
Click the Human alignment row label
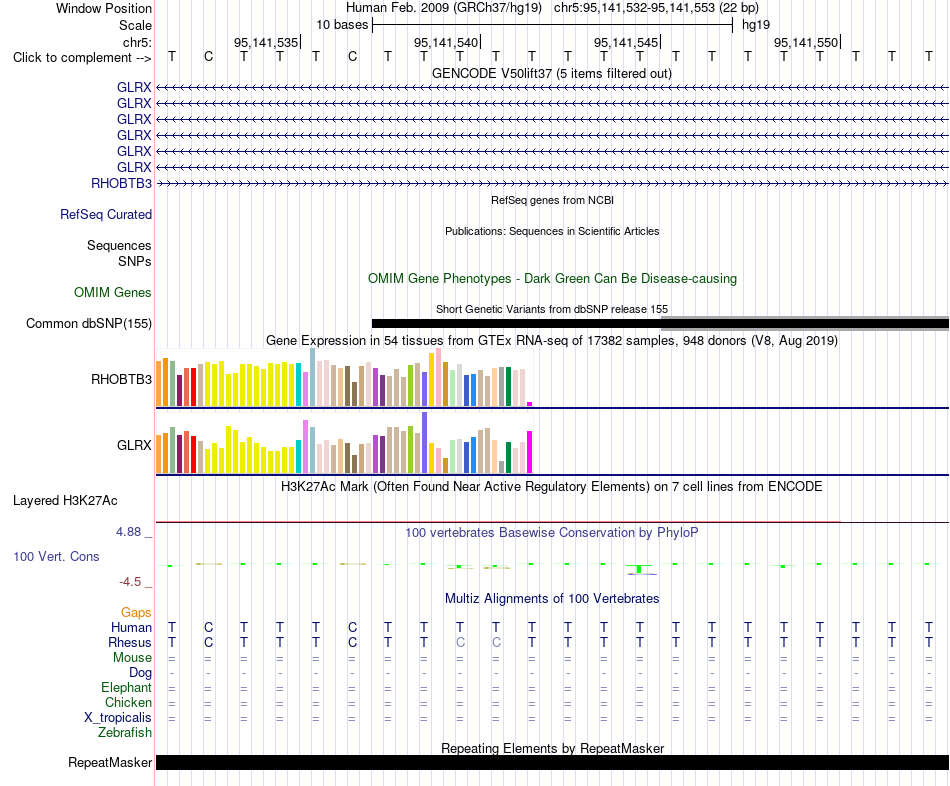click(131, 628)
